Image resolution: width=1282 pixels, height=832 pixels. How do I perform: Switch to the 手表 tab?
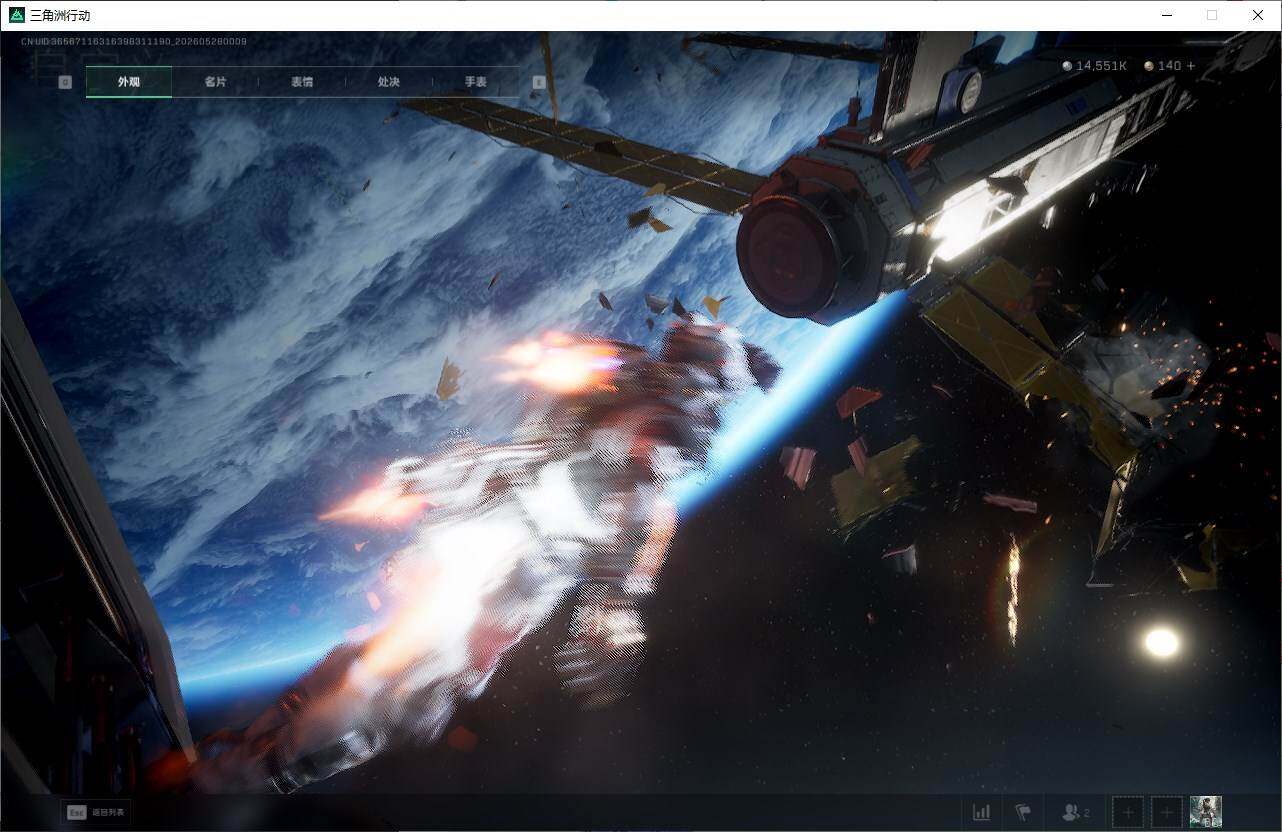(x=476, y=82)
